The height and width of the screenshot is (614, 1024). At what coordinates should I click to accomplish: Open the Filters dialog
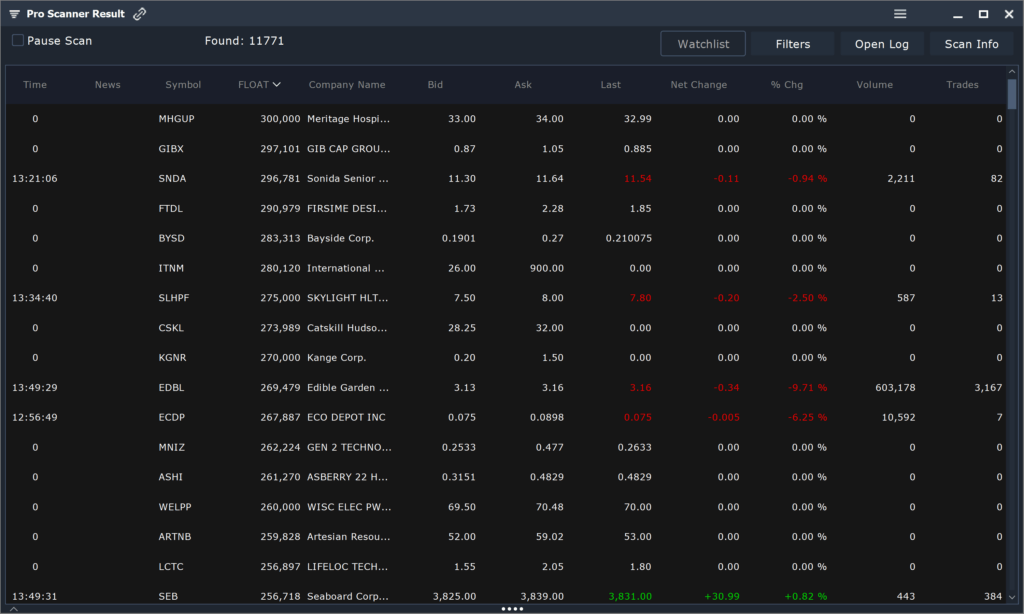(x=792, y=43)
